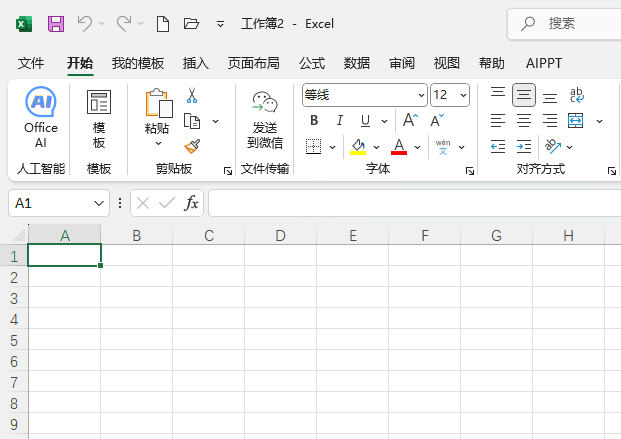621x439 pixels.
Task: Copy selection with copy icon
Action: click(192, 121)
